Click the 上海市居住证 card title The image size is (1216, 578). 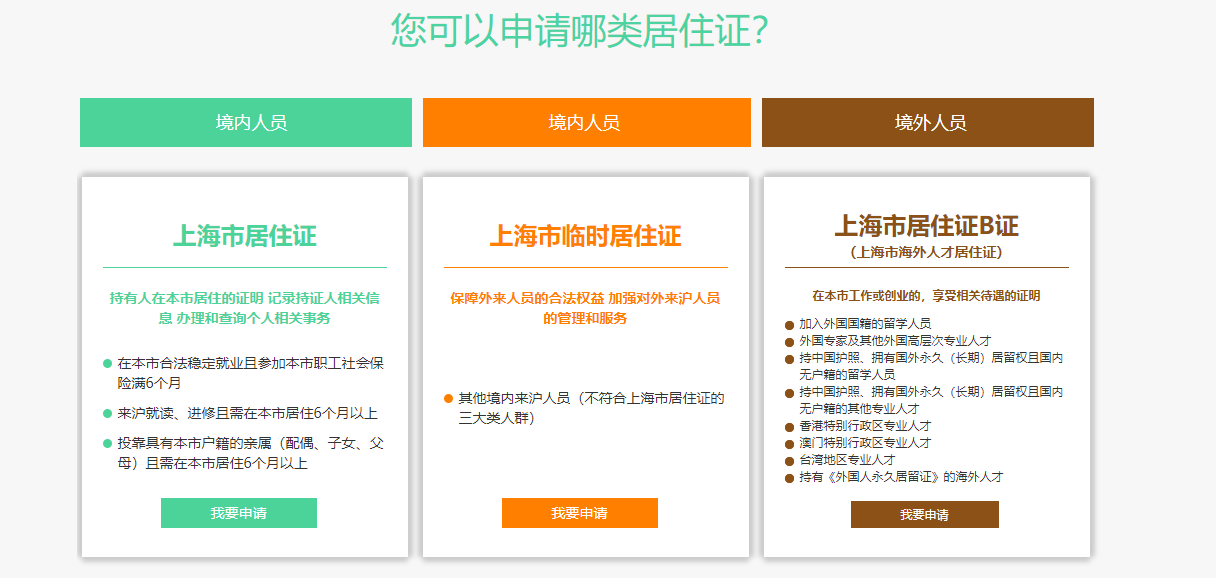(x=245, y=236)
